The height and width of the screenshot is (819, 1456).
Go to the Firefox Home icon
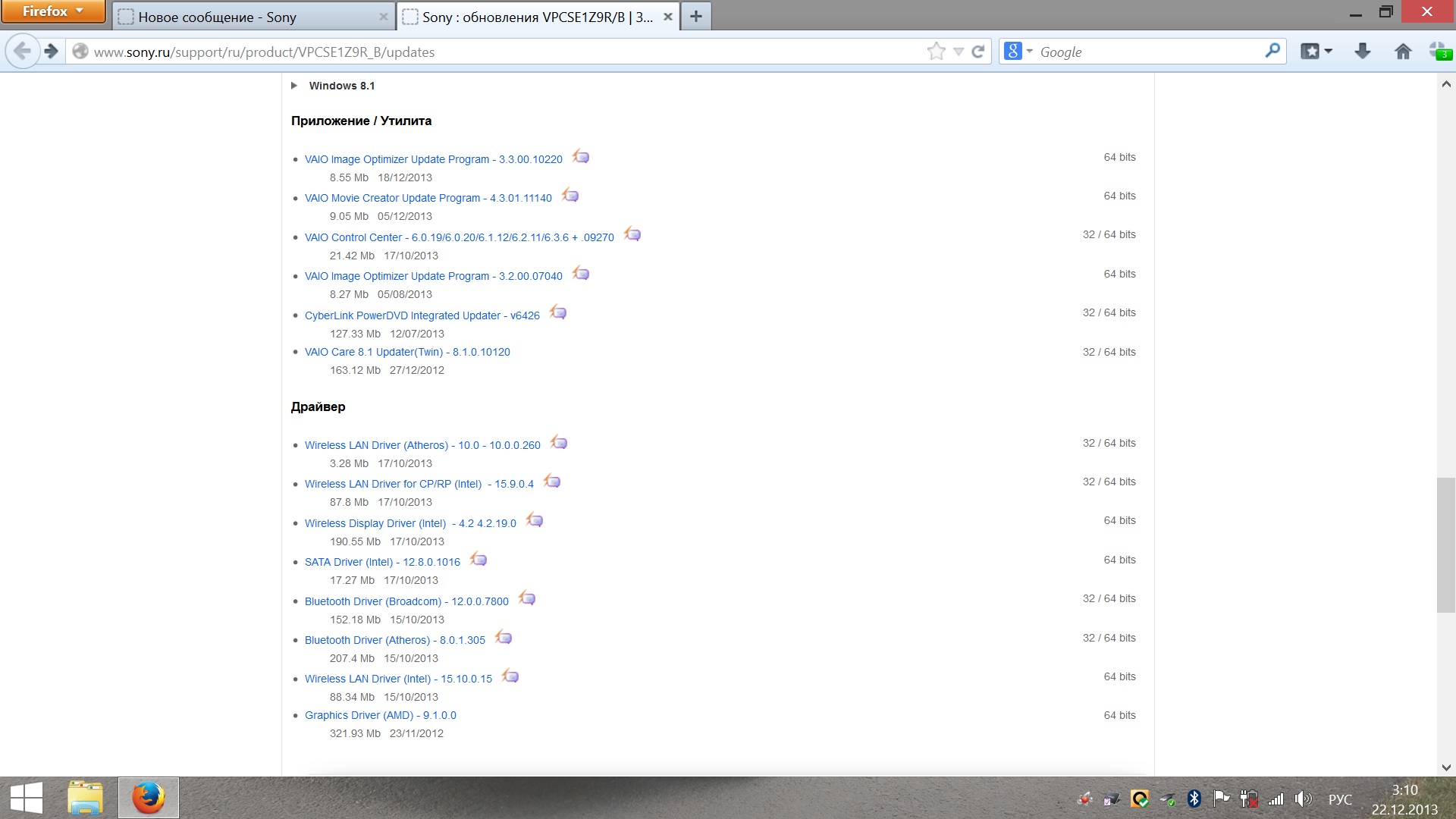point(1403,52)
